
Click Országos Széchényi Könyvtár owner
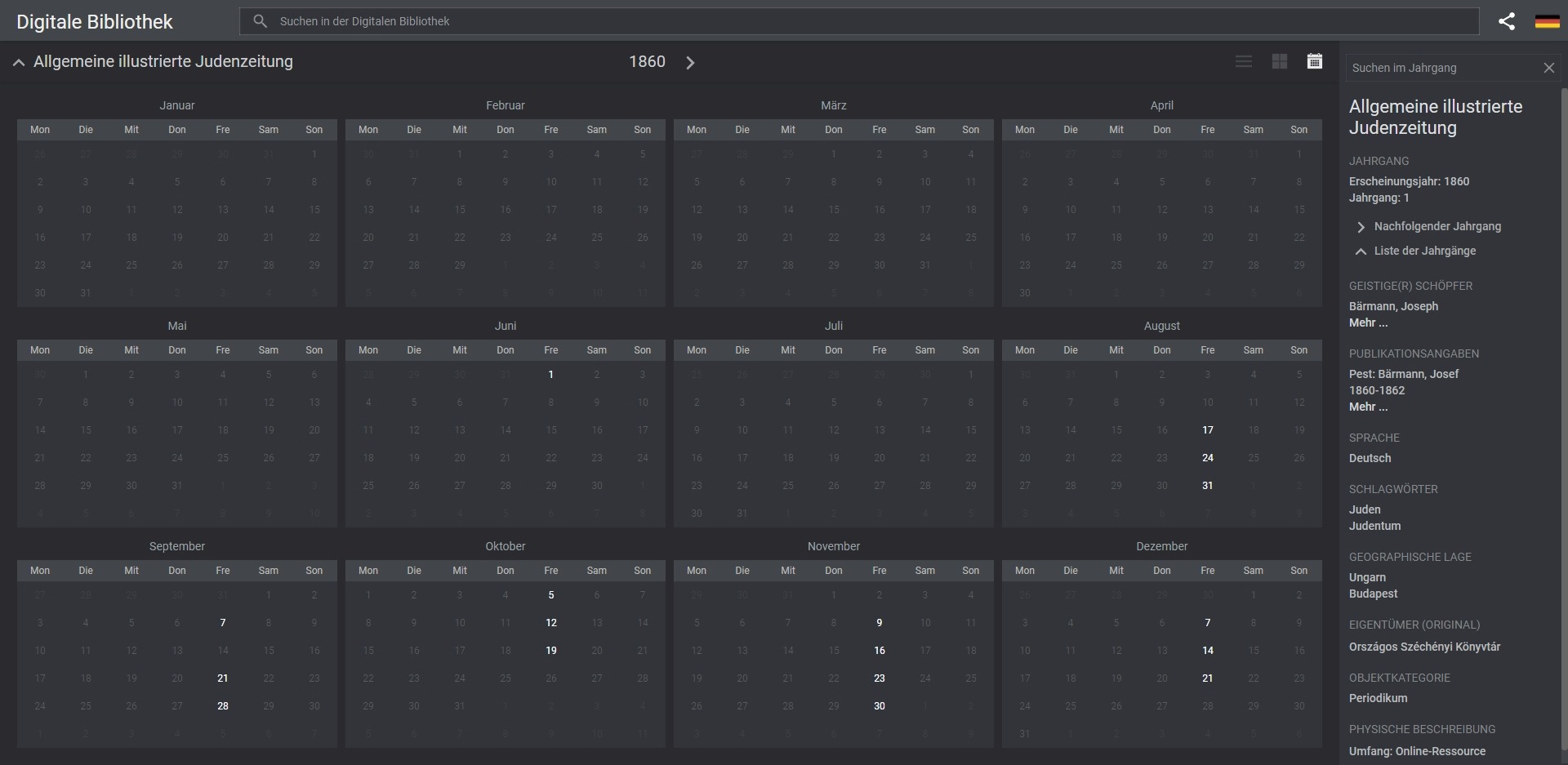point(1424,647)
